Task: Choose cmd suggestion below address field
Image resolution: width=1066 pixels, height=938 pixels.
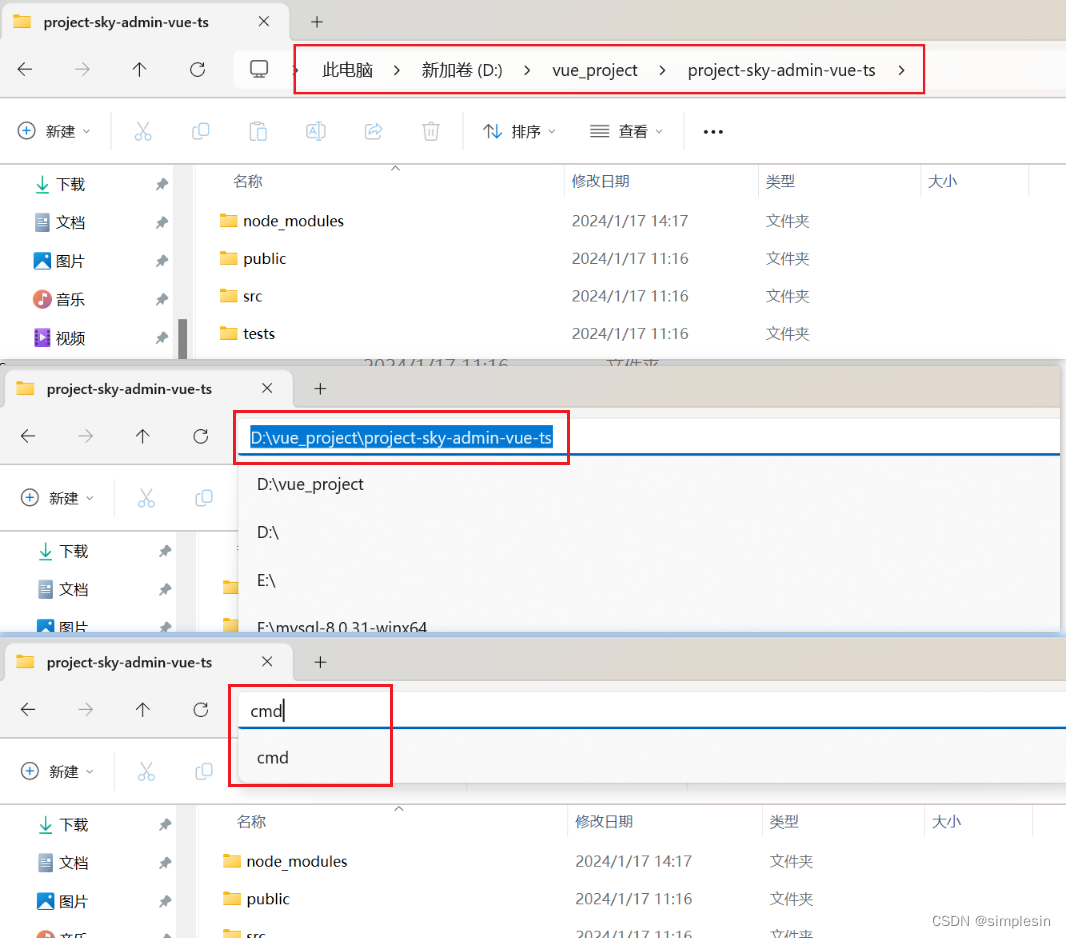Action: tap(273, 757)
